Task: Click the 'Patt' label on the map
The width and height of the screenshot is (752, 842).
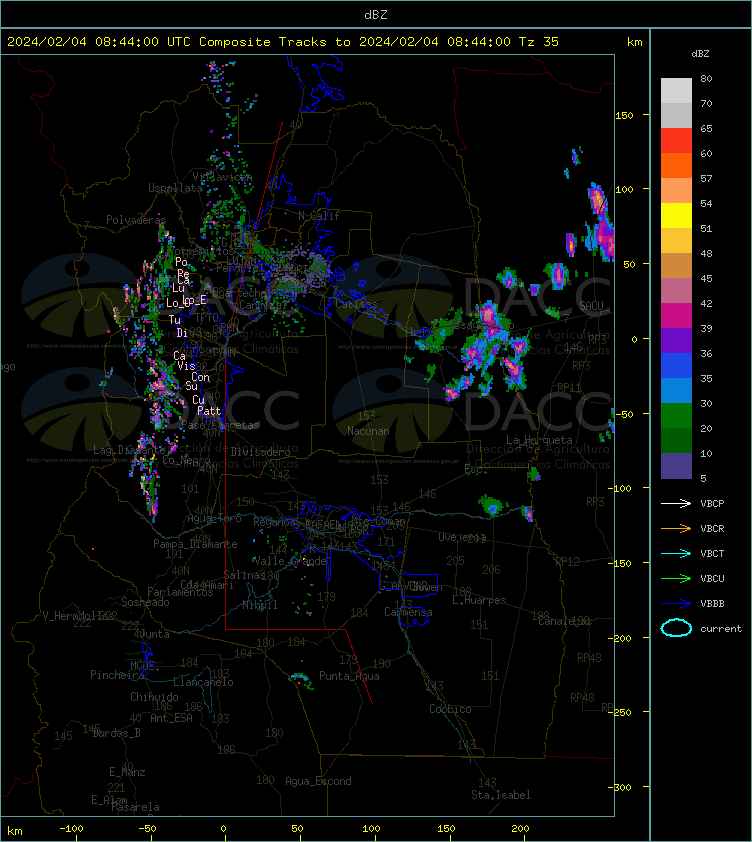Action: tap(209, 411)
